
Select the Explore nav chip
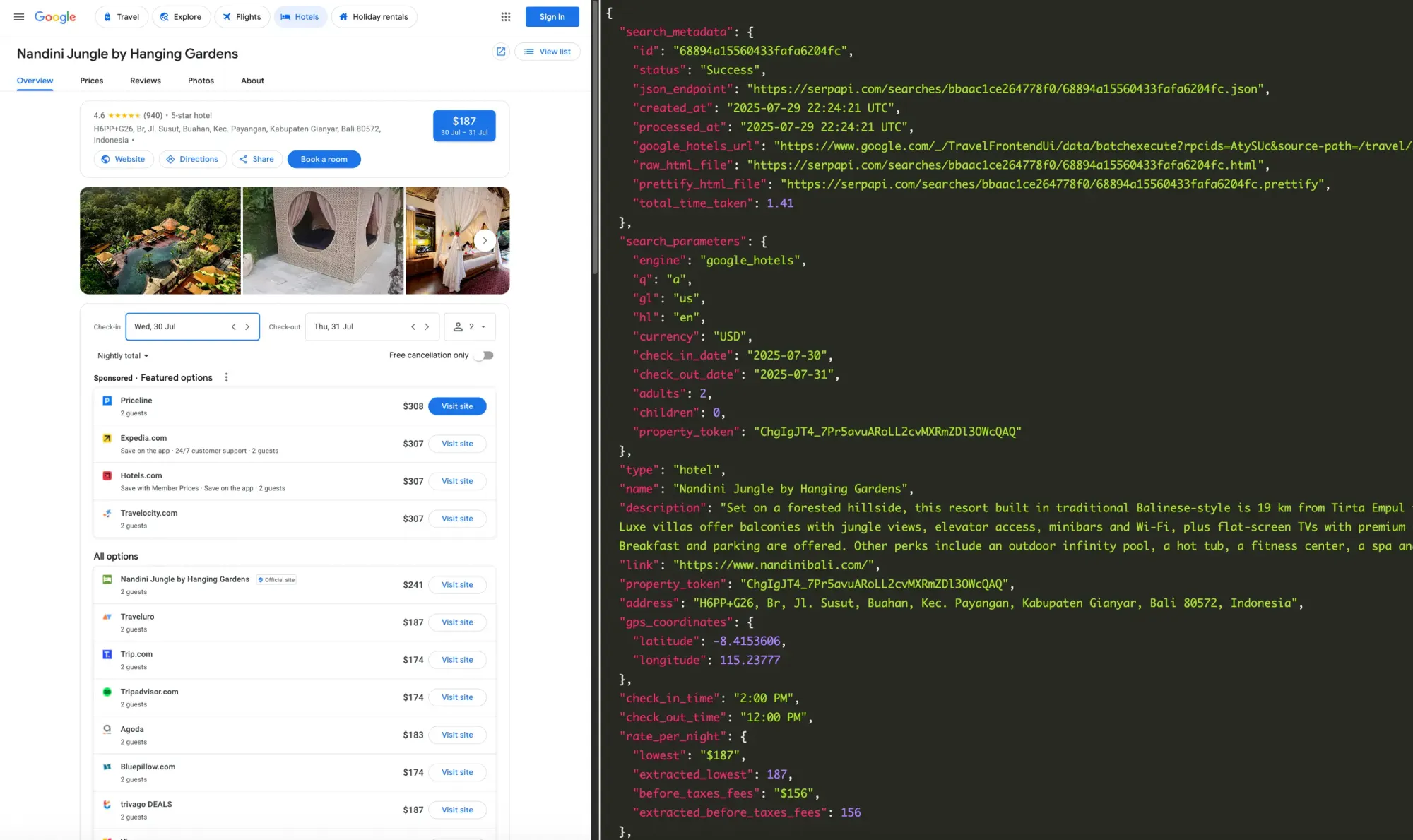181,17
